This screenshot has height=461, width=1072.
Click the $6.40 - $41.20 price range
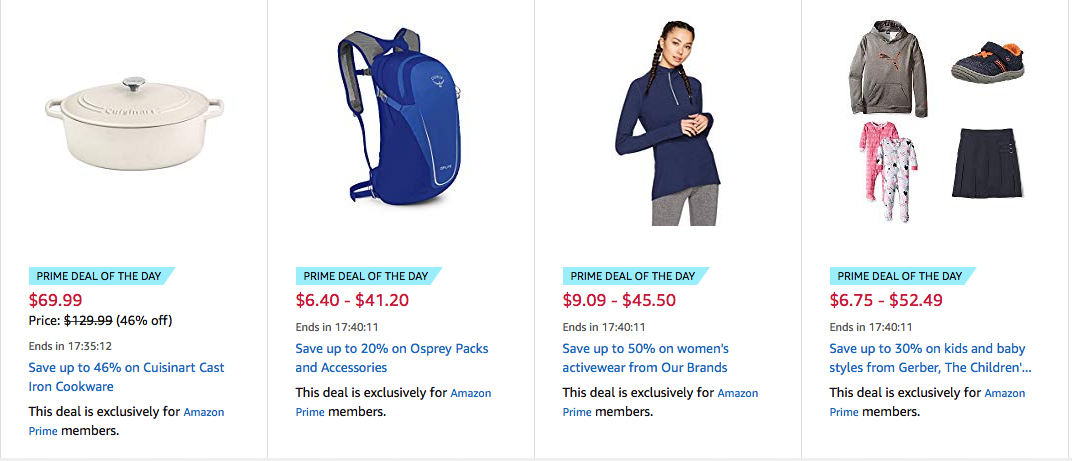coord(352,299)
